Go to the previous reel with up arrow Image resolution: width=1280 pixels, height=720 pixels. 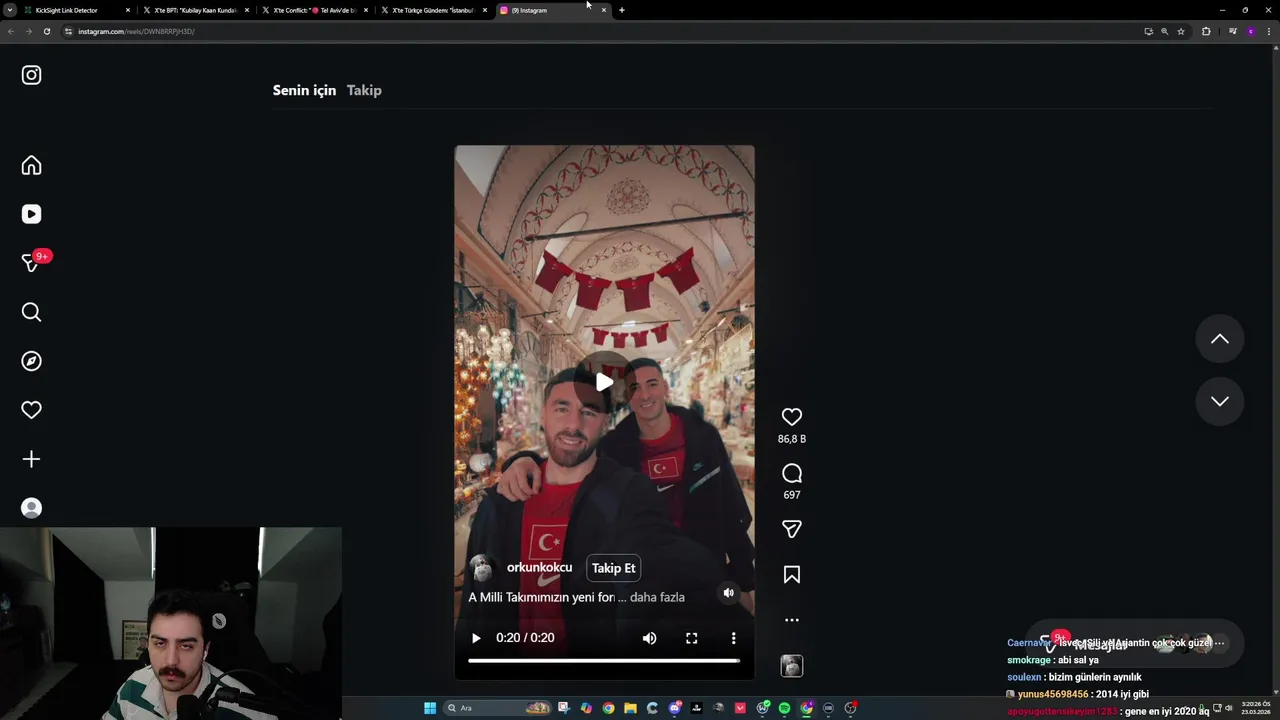point(1219,339)
